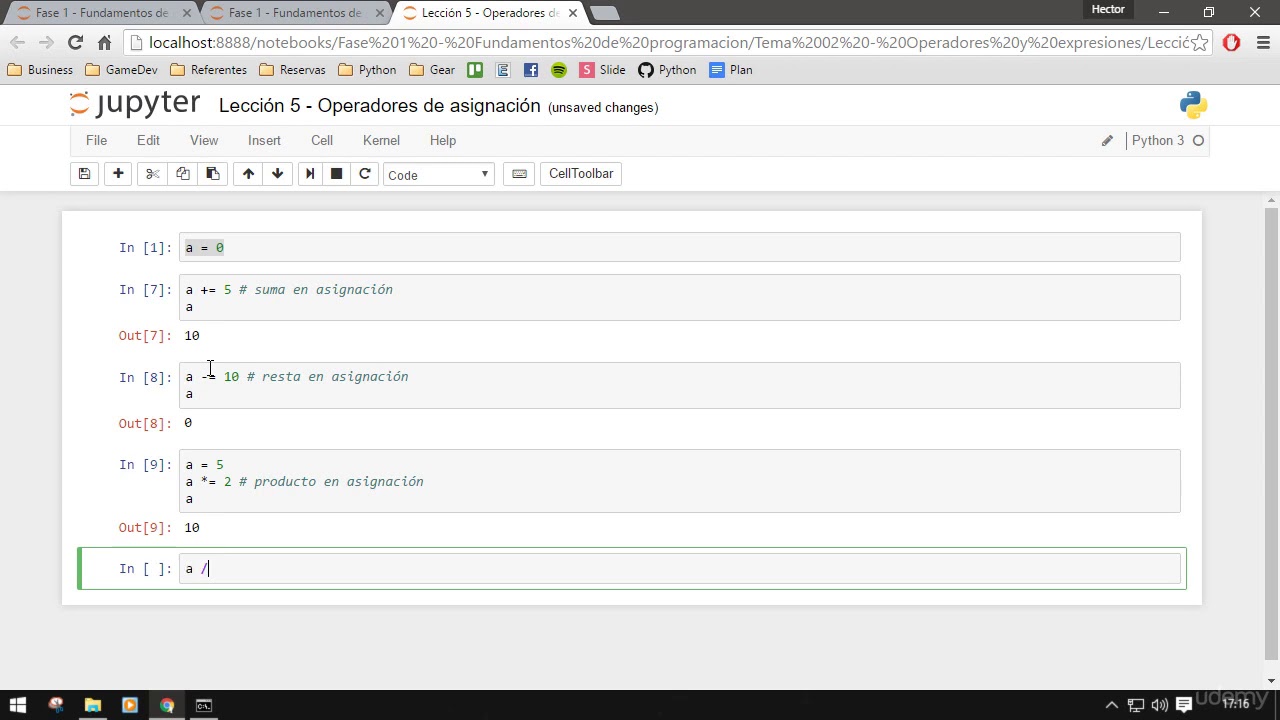The width and height of the screenshot is (1280, 720).
Task: Click the active cell containing a /
Action: (x=680, y=569)
